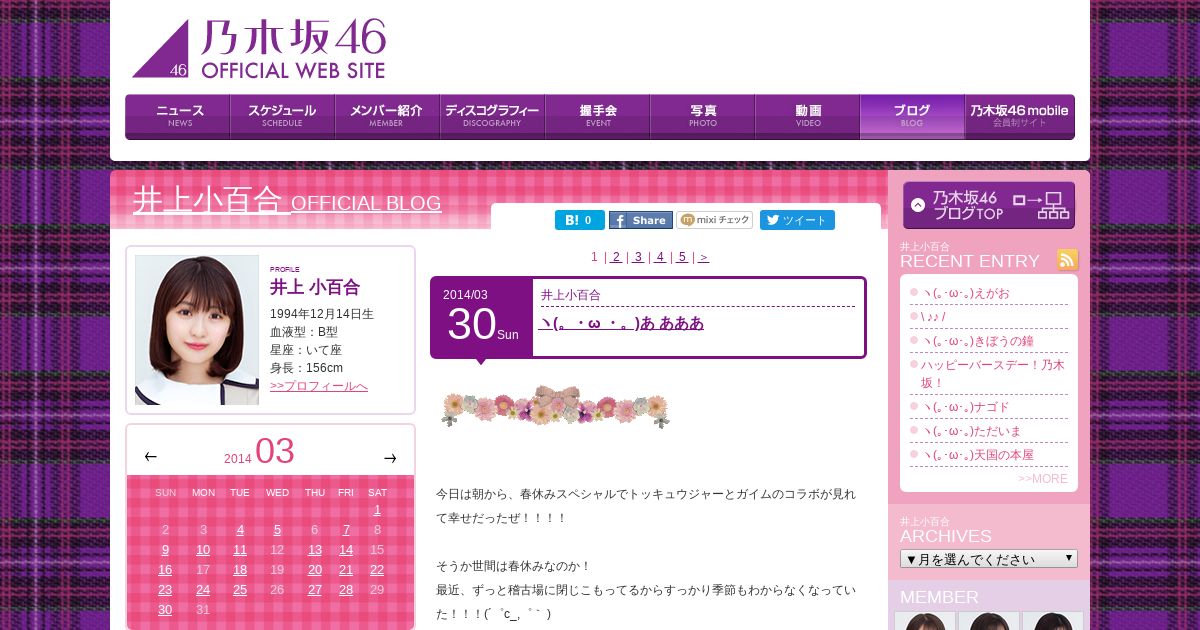The height and width of the screenshot is (630, 1200).
Task: Go to page 2 of the blog
Action: (616, 257)
